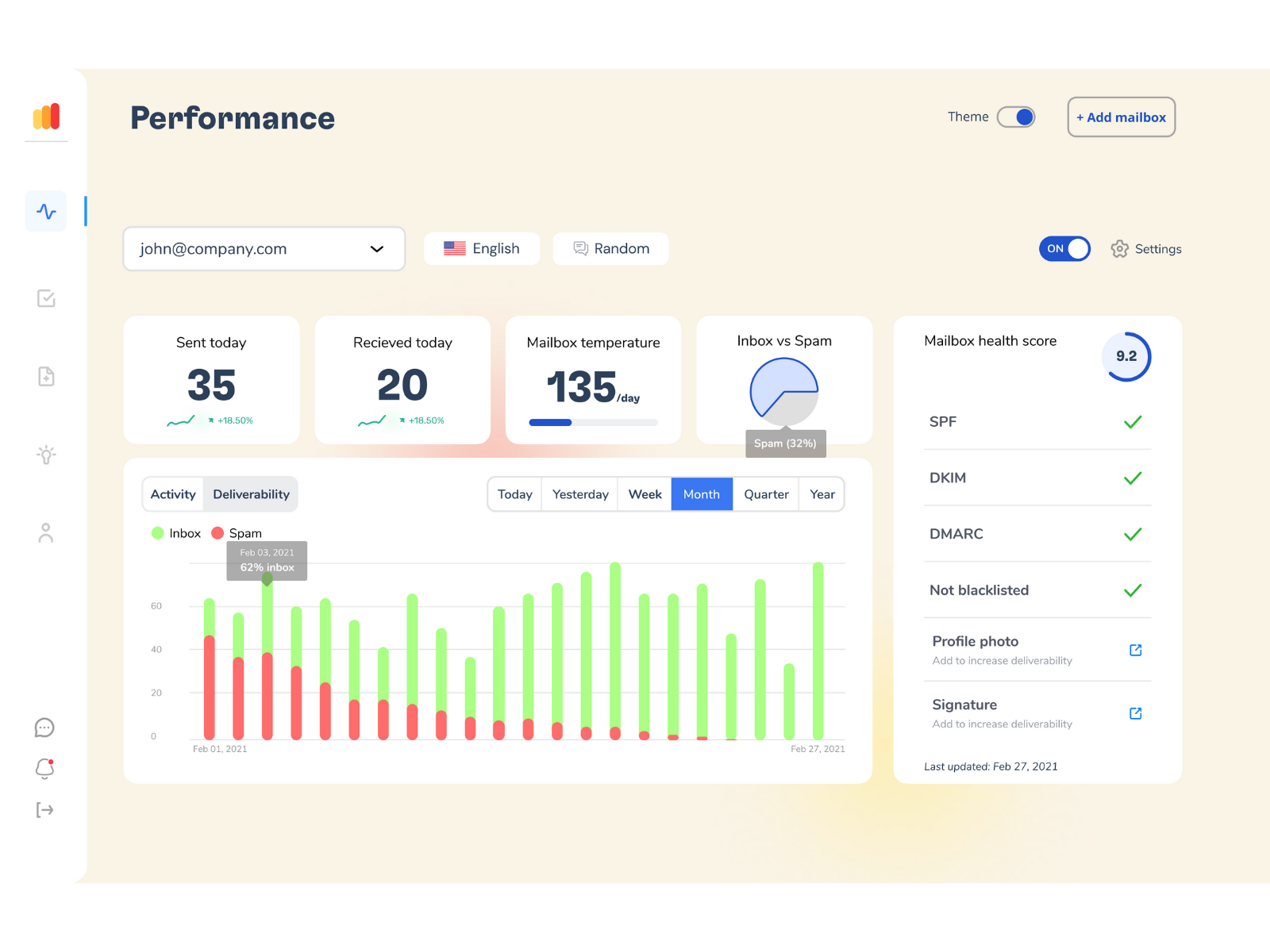Select the Month time range
Screen dimensions: 1270x952
click(702, 494)
